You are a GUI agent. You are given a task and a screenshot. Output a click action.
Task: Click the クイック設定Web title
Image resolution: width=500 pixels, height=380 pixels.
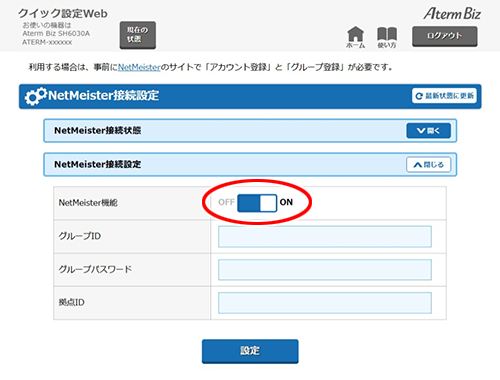(63, 14)
